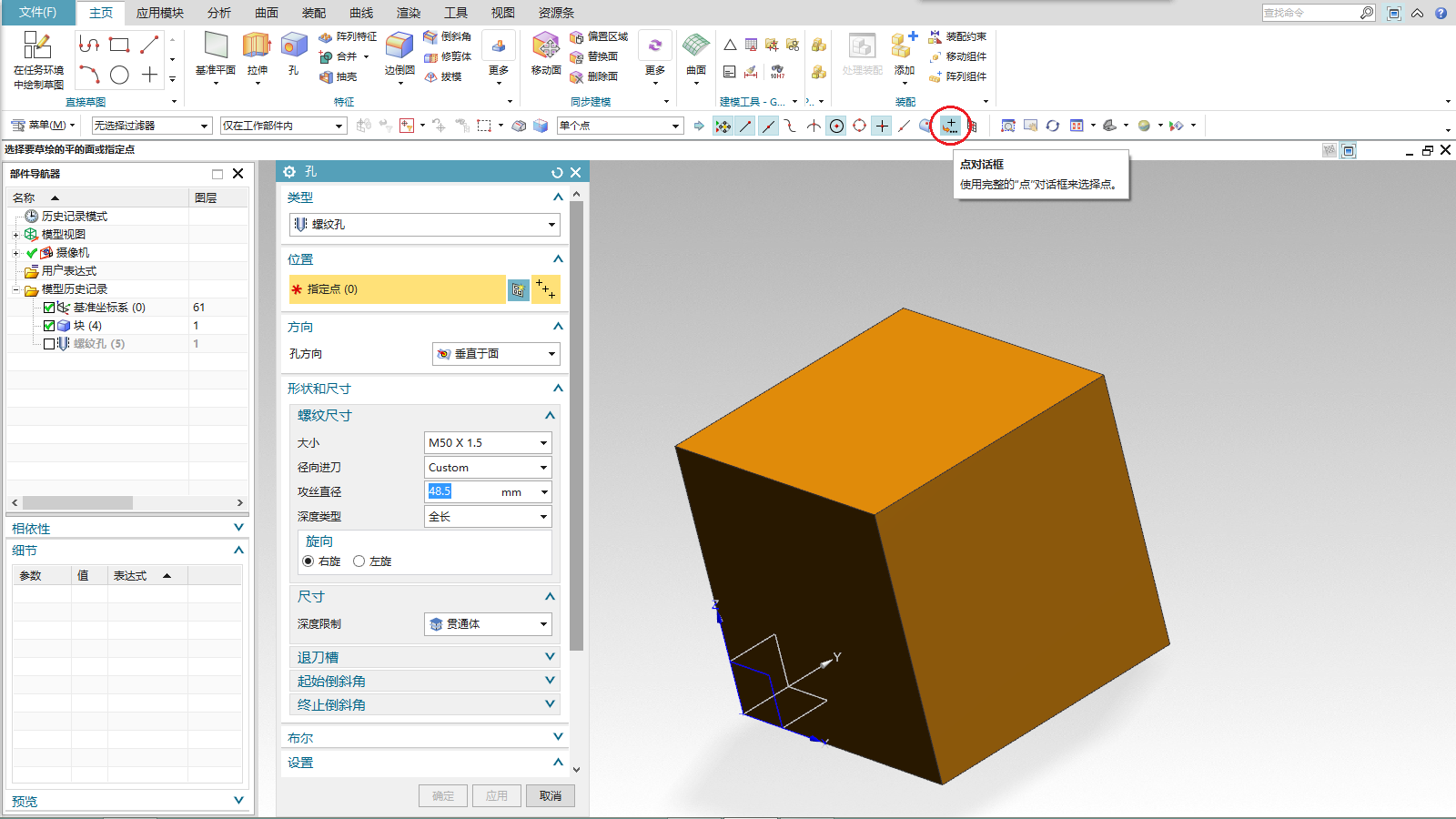Select the 左旋 (Left-hand) radio button
1456x819 pixels.
tap(359, 561)
